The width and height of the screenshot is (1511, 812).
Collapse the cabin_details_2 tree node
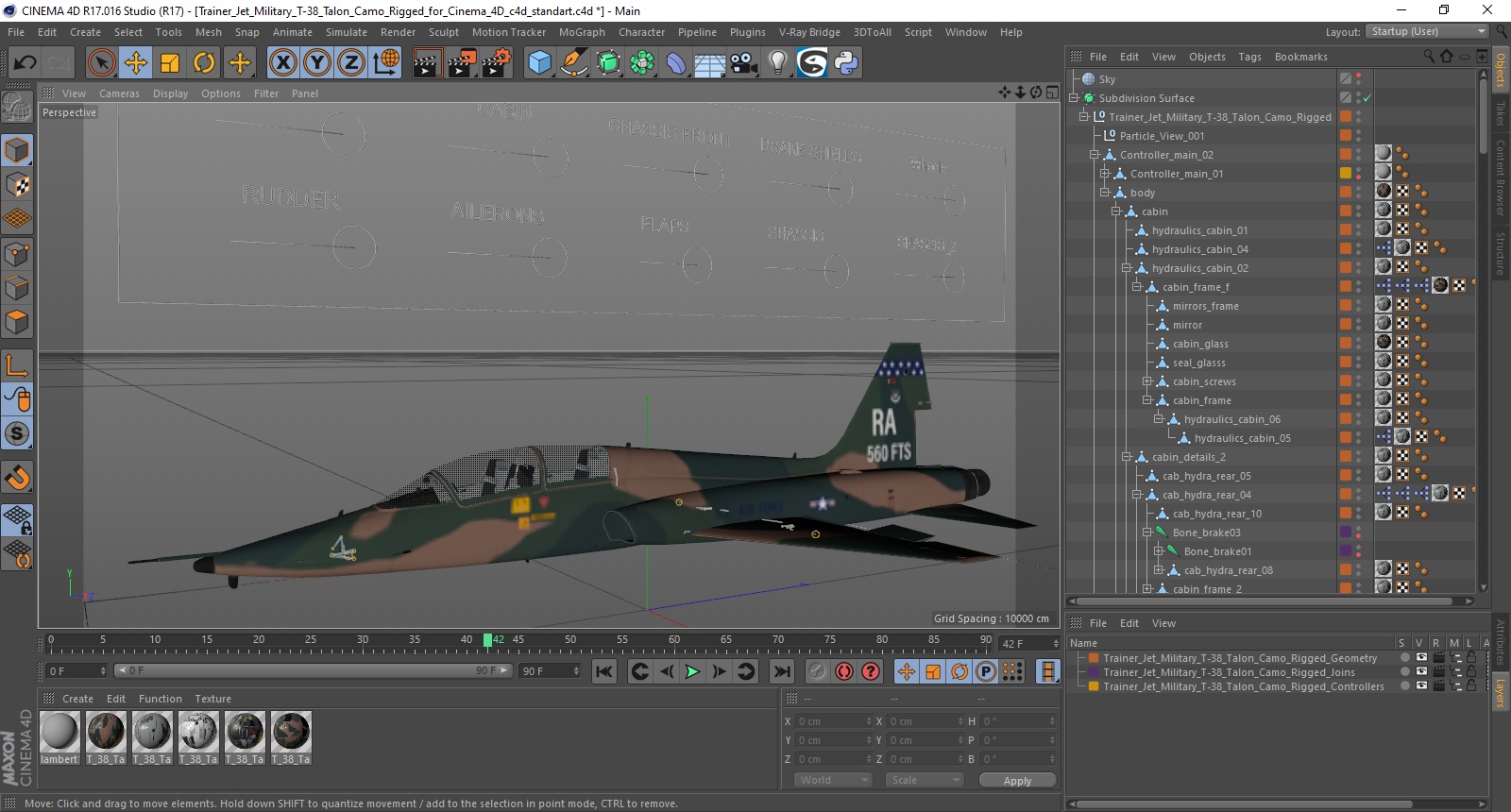click(1126, 457)
